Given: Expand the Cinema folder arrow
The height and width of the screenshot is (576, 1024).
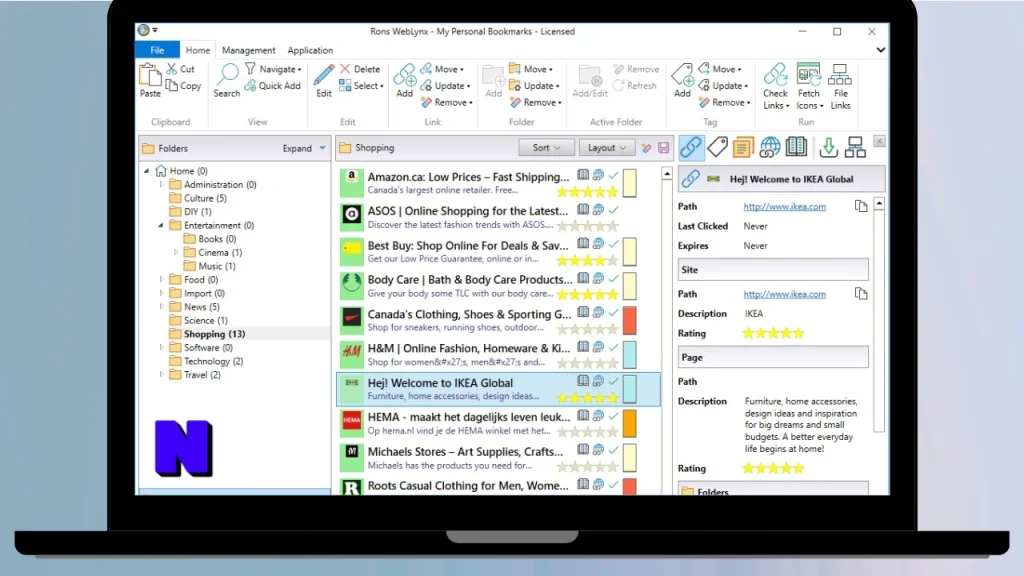Looking at the screenshot, I should click(x=176, y=252).
